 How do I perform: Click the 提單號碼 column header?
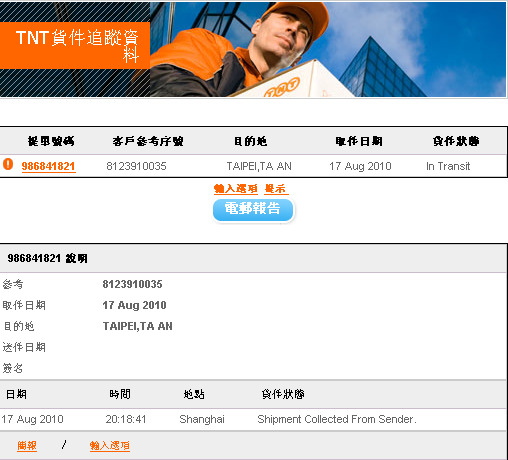pos(51,141)
